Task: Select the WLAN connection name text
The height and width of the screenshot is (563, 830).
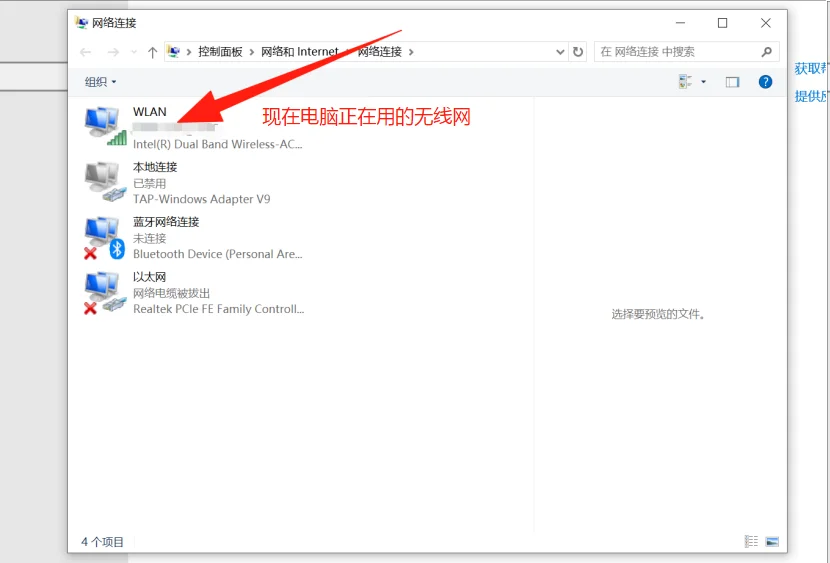Action: pos(150,112)
